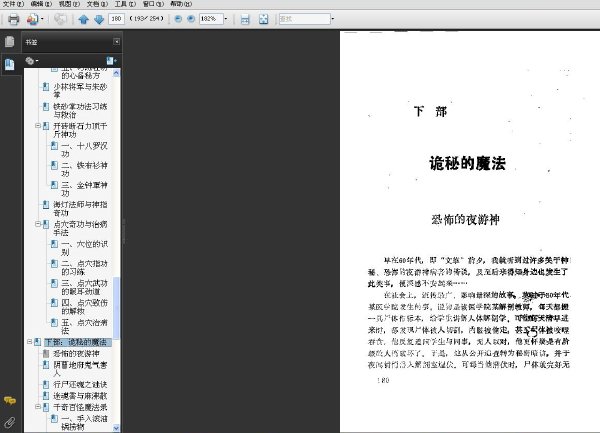
Task: Select bookmark 五、点穴治病法
Action: [x=84, y=326]
